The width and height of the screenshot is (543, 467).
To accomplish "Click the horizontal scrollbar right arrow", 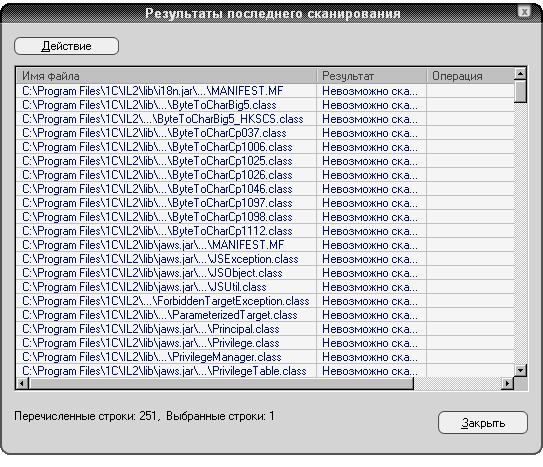I will [508, 383].
